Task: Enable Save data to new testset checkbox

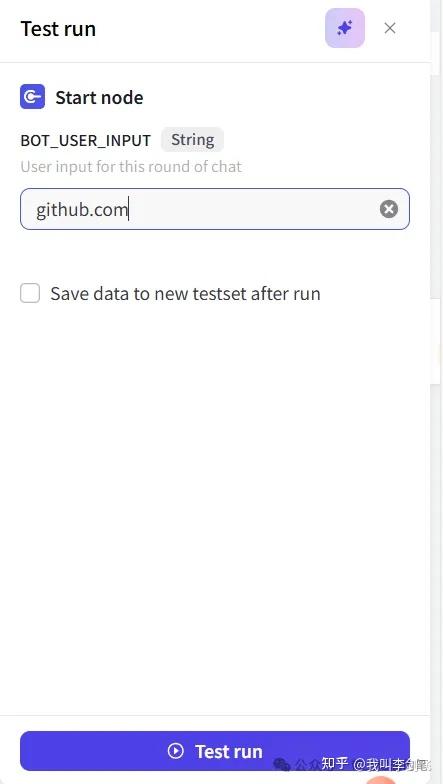Action: (30, 293)
